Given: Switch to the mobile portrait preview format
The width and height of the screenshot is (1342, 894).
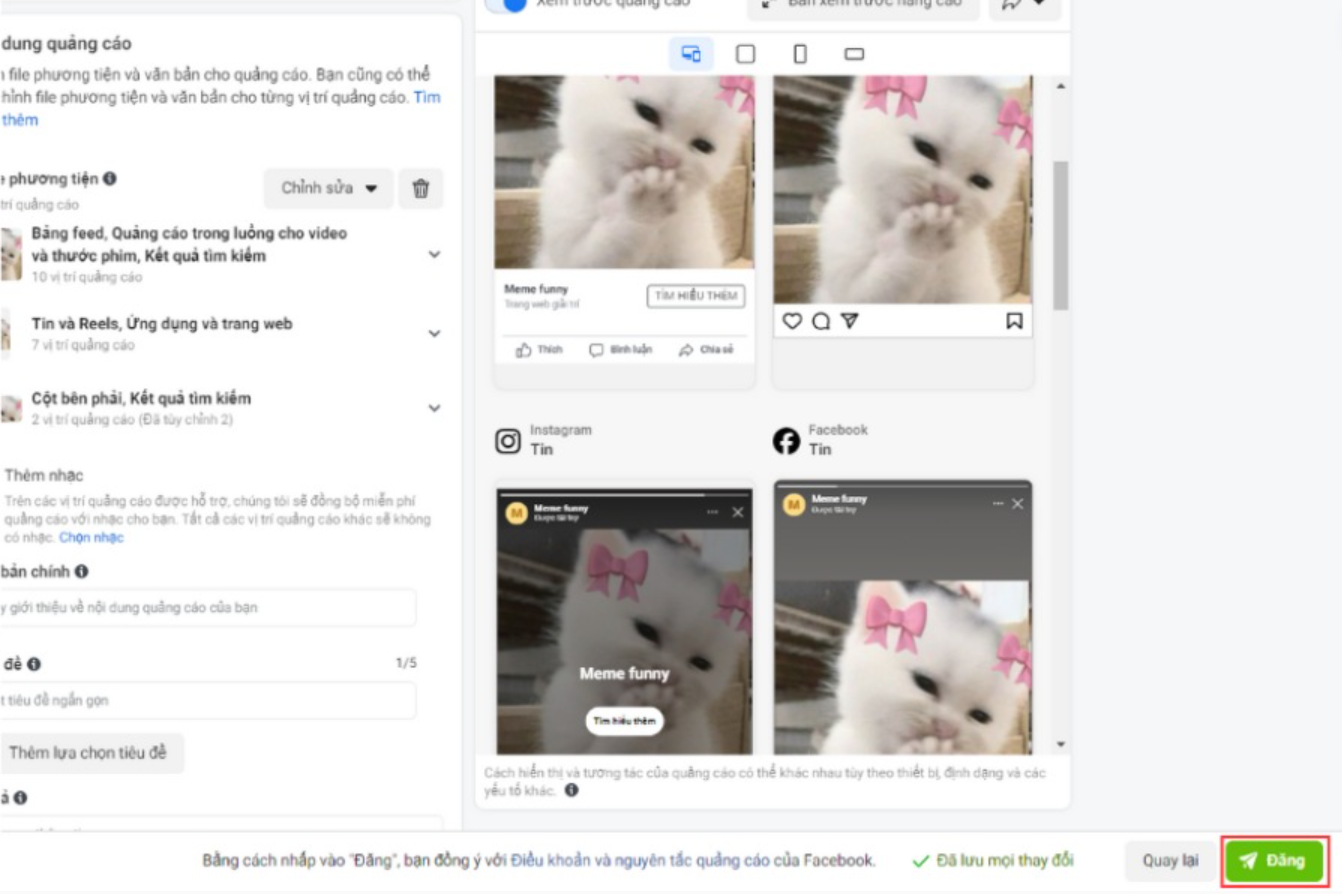Looking at the screenshot, I should (800, 54).
